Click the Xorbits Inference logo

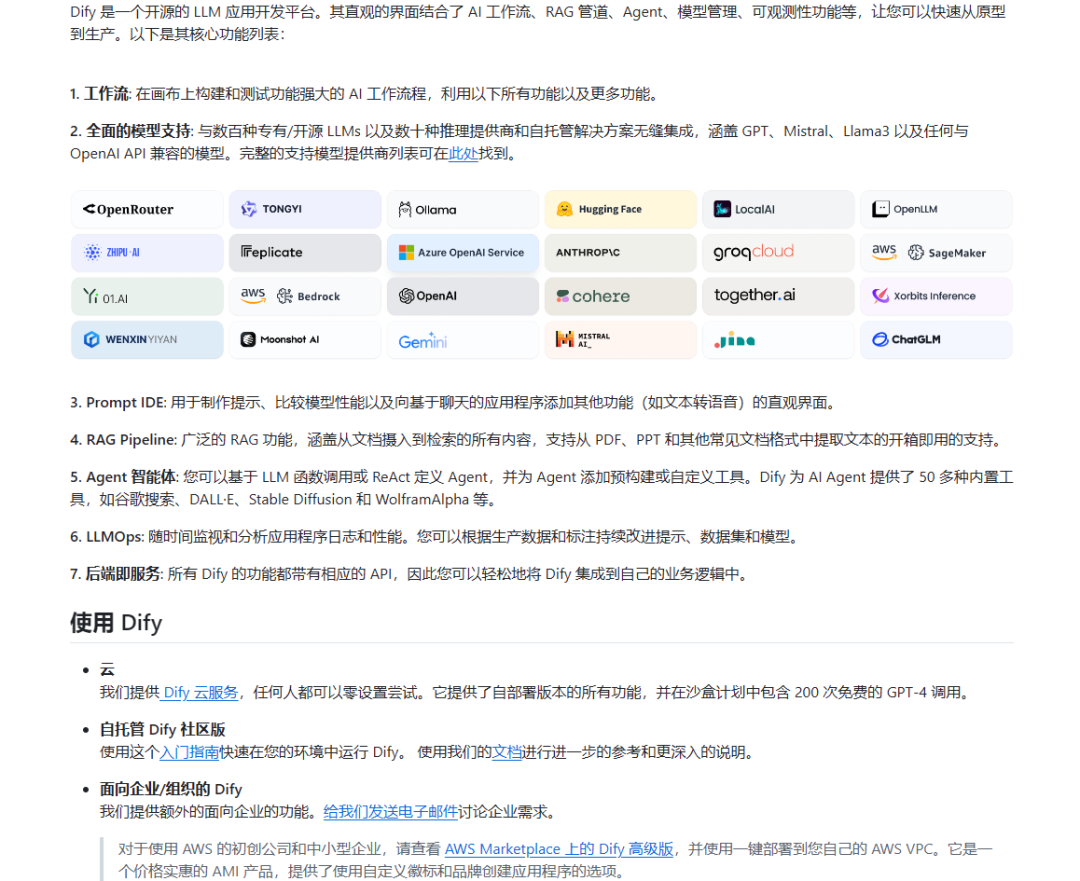point(935,296)
